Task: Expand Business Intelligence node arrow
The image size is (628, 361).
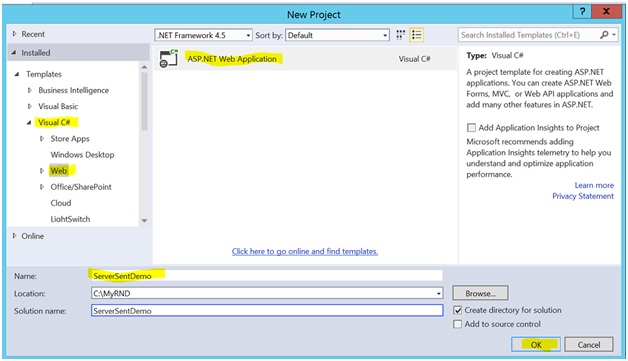Action: coord(30,90)
